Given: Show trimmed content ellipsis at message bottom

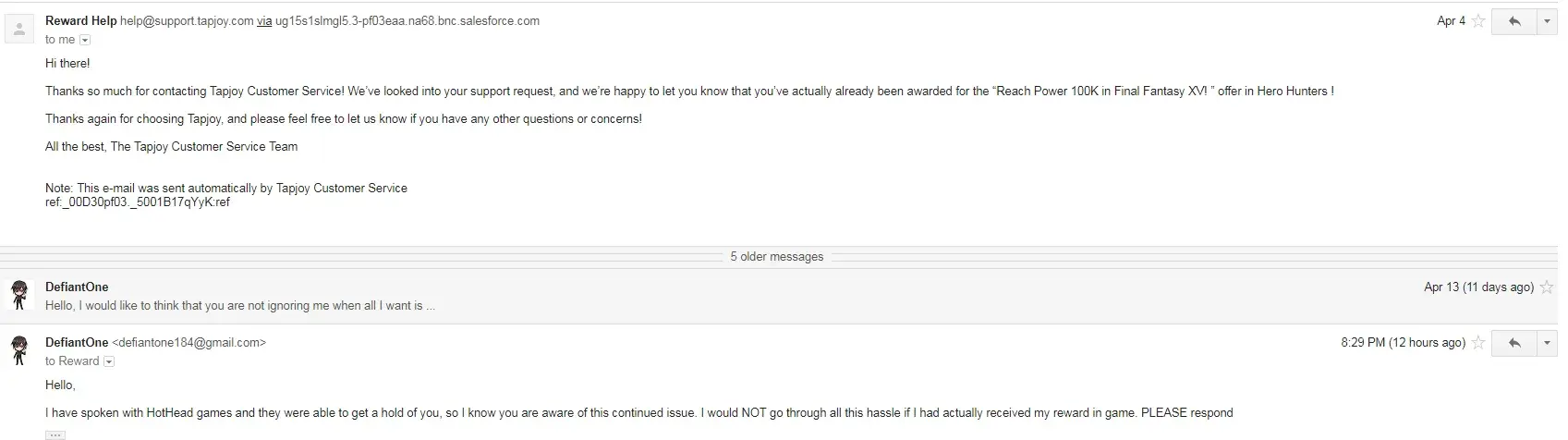Looking at the screenshot, I should click(x=55, y=434).
